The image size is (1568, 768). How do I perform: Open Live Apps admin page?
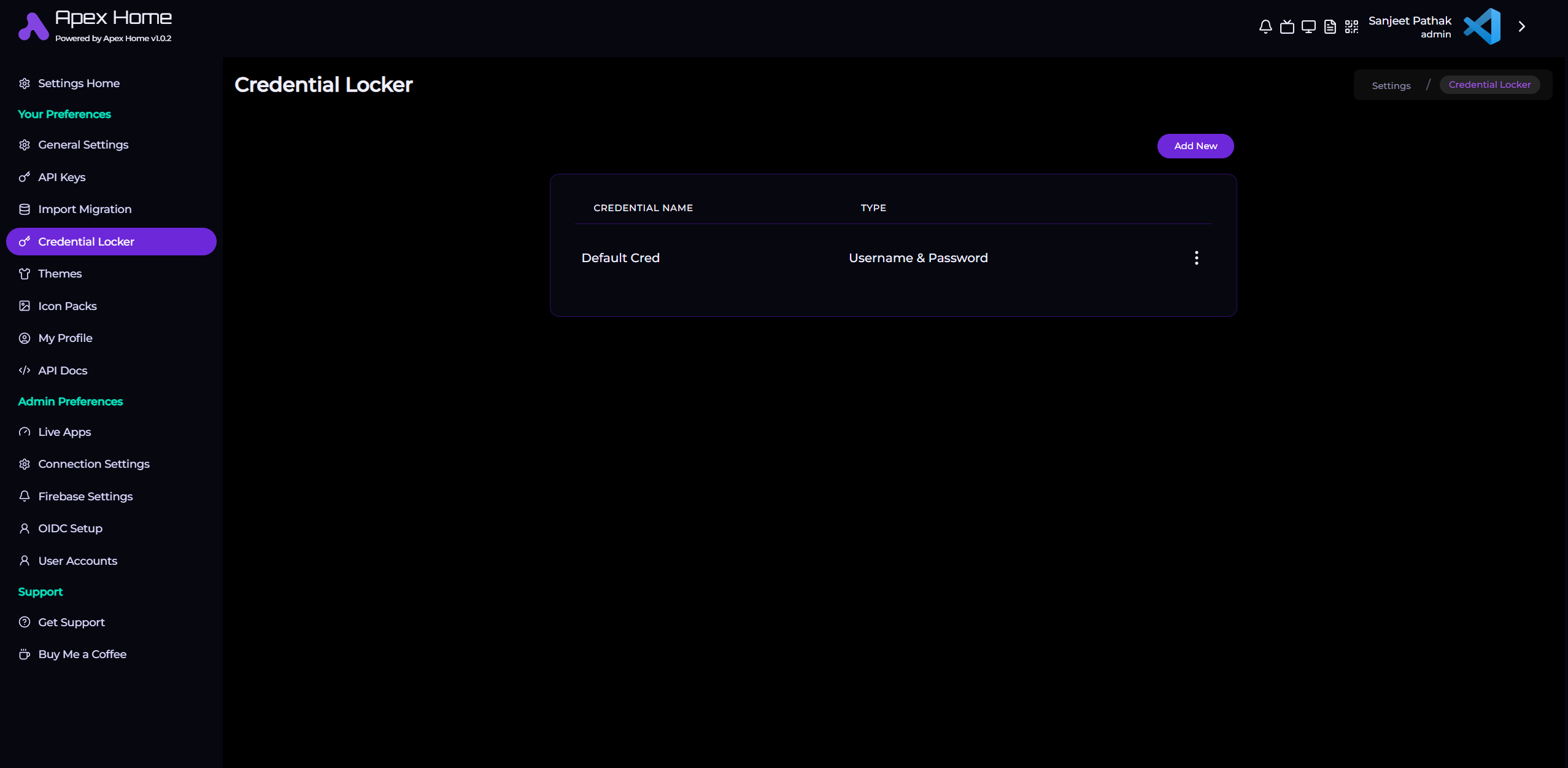point(64,432)
